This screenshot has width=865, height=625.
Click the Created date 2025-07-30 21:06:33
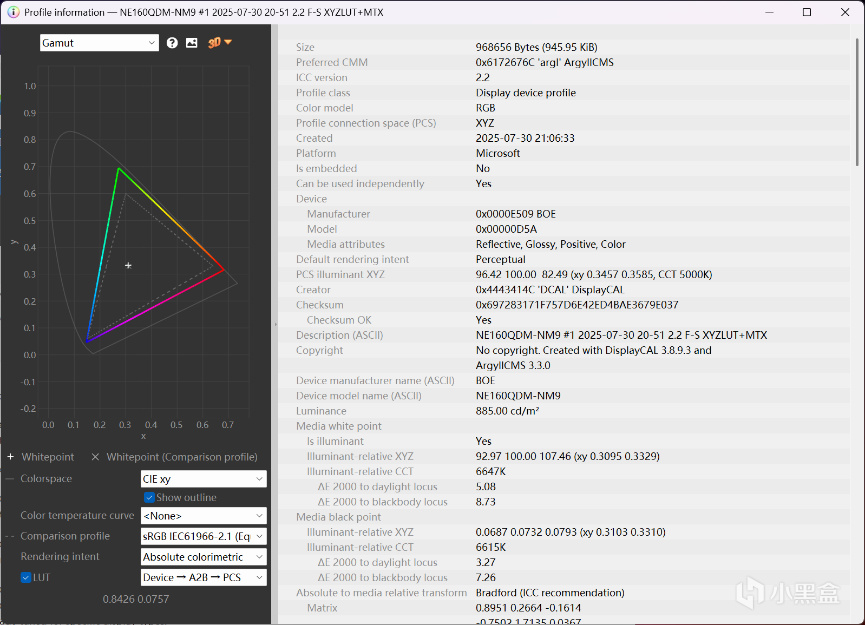point(525,138)
